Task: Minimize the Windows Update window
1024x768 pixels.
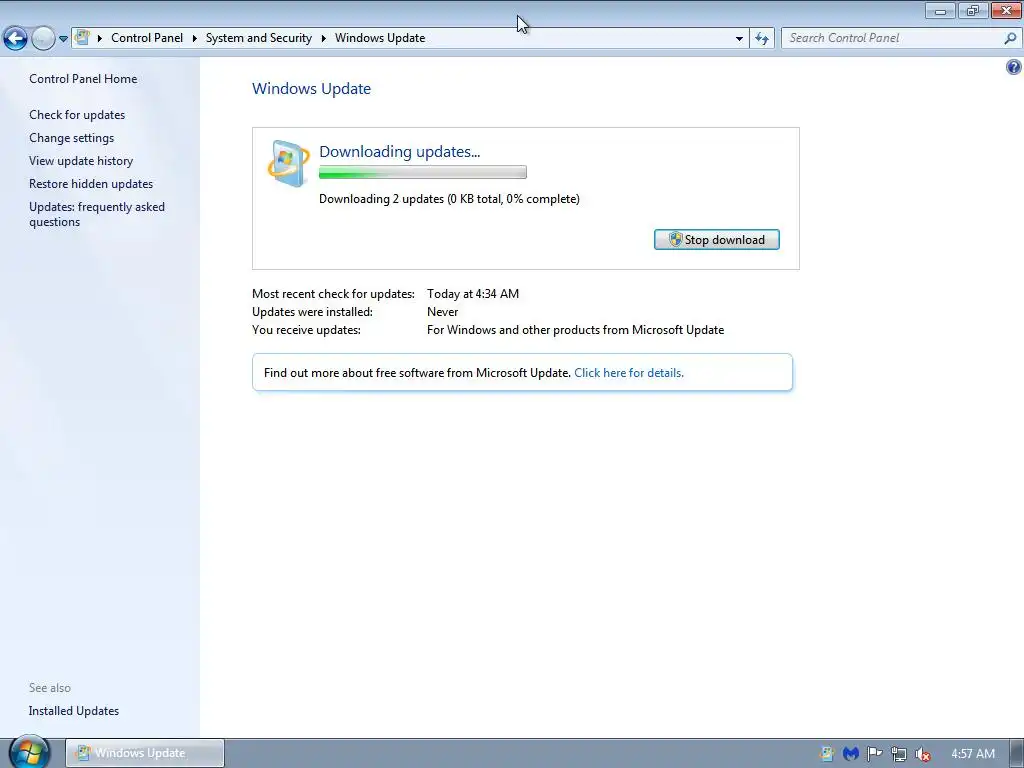Action: [940, 10]
